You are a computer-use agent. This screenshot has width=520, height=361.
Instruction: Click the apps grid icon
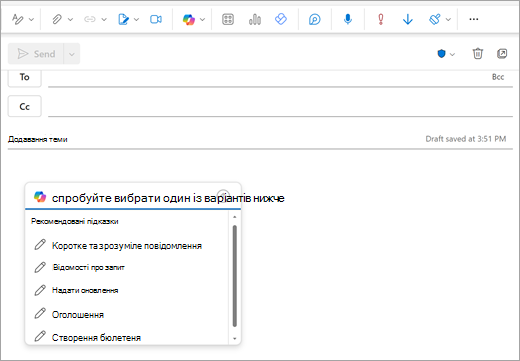[228, 19]
